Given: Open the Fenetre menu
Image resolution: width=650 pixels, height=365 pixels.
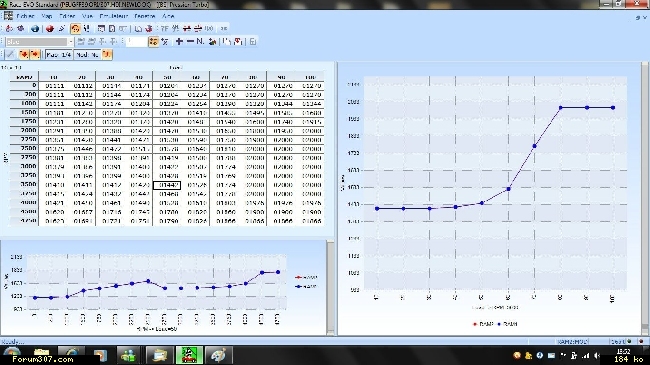Looking at the screenshot, I should point(145,16).
